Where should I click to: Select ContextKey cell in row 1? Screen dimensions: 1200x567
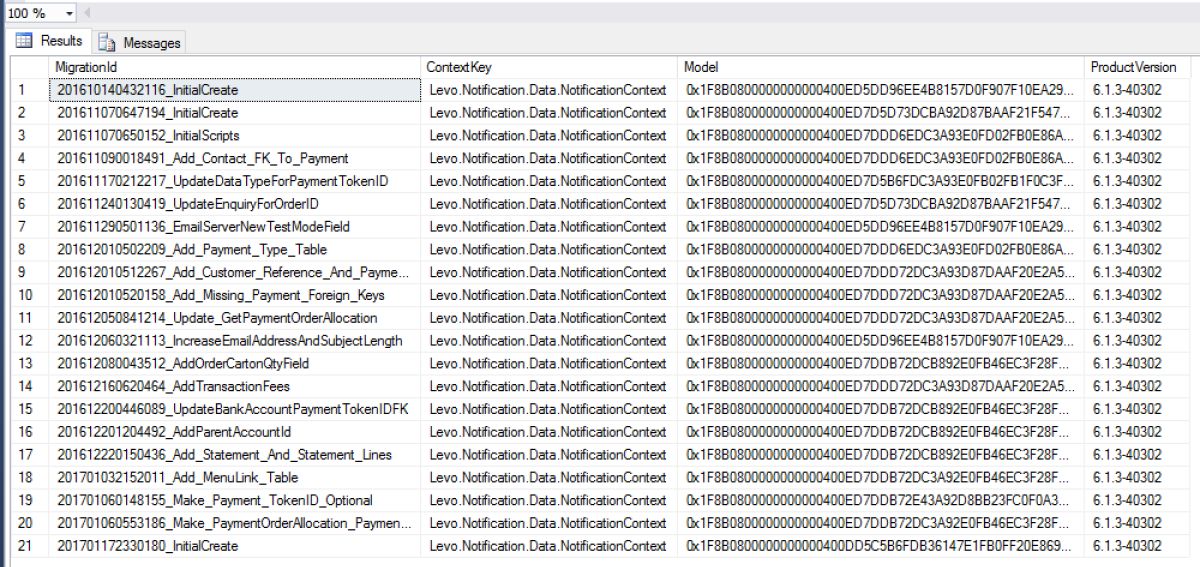click(x=550, y=90)
